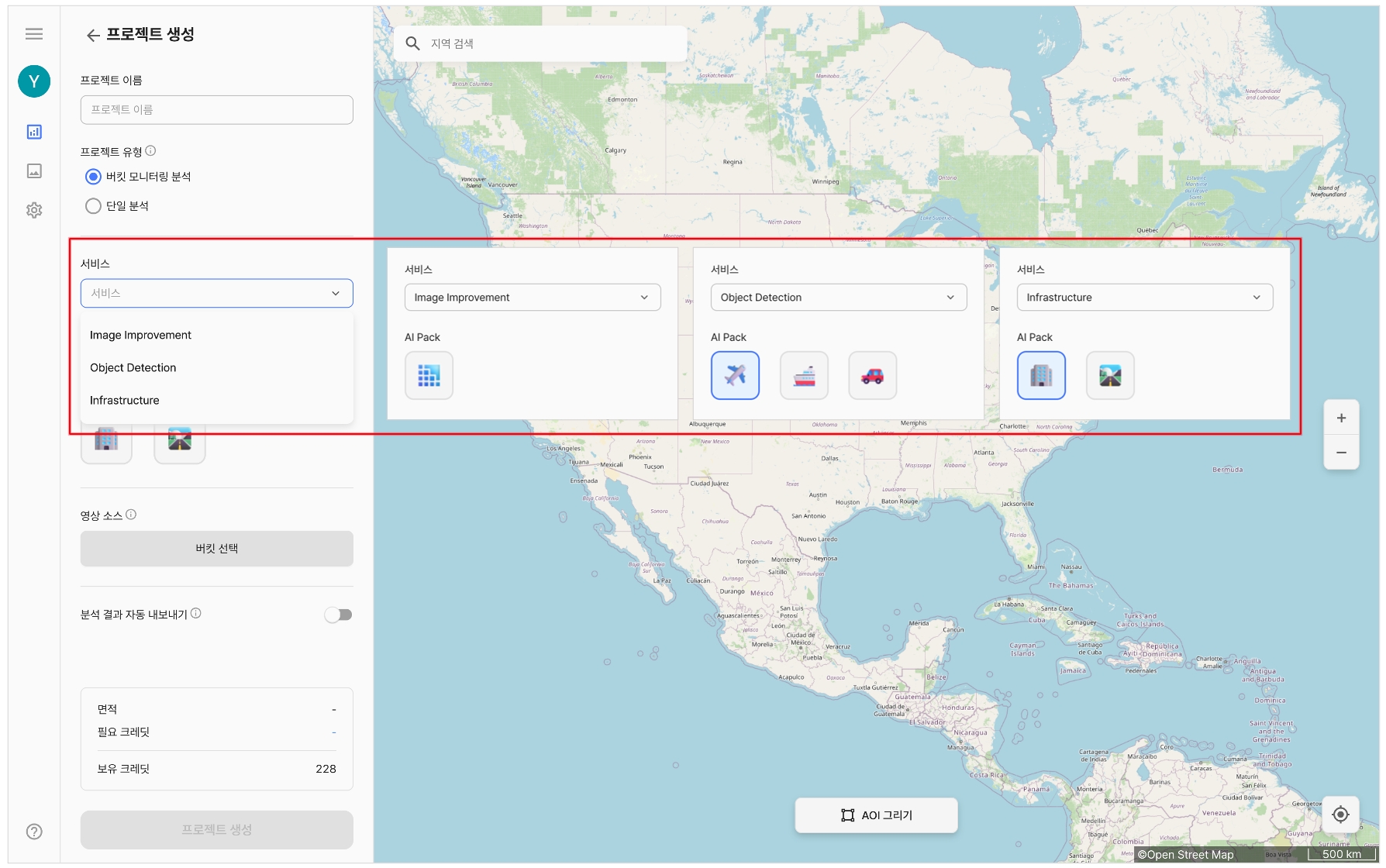This screenshot has height=868, width=1386.
Task: Open the hamburger menu in sidebar
Action: 34,33
